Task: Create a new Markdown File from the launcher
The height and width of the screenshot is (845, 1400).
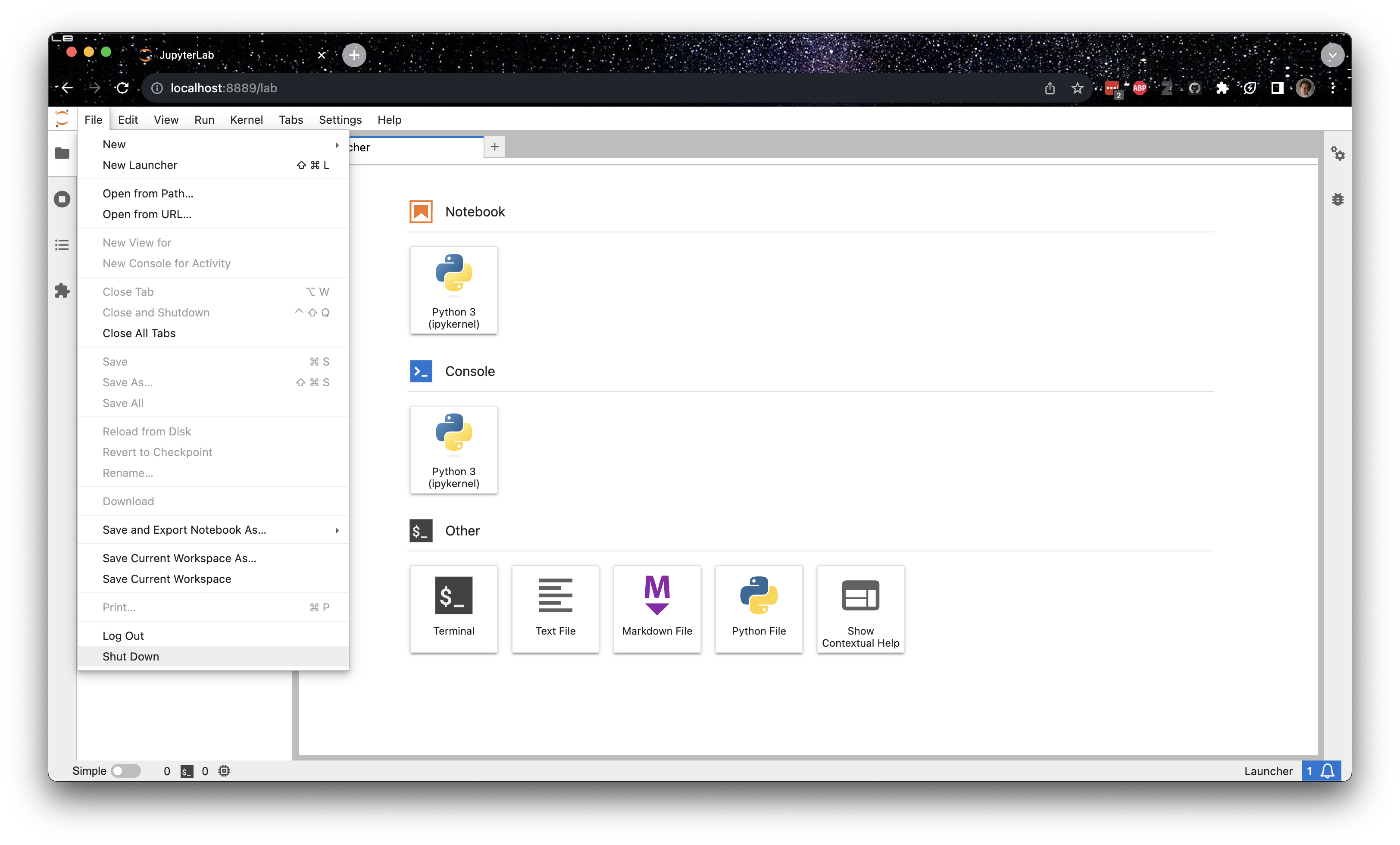Action: 657,609
